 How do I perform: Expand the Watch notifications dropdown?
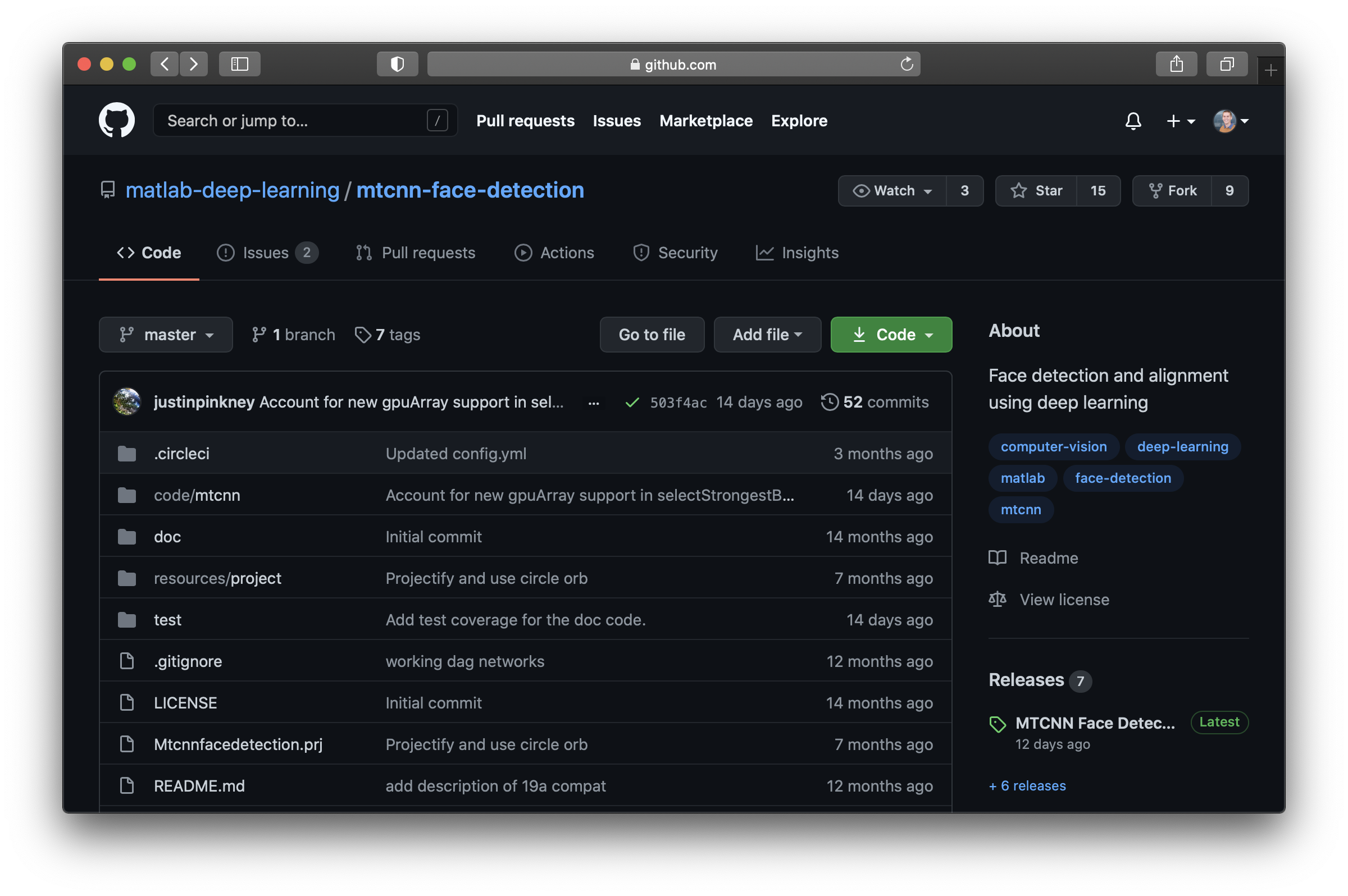pyautogui.click(x=892, y=190)
